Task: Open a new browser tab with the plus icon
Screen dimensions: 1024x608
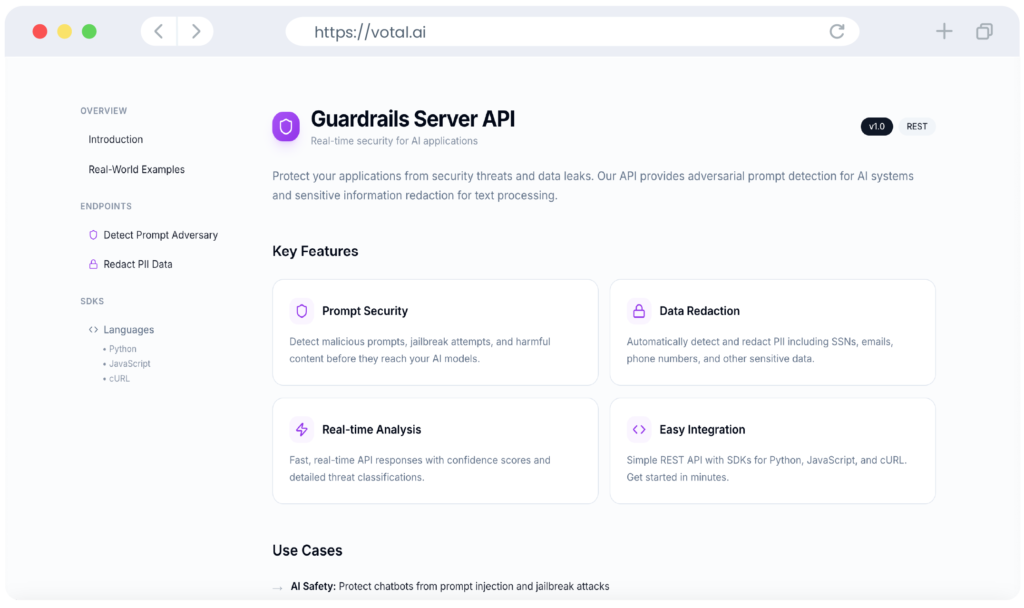Action: tap(943, 30)
